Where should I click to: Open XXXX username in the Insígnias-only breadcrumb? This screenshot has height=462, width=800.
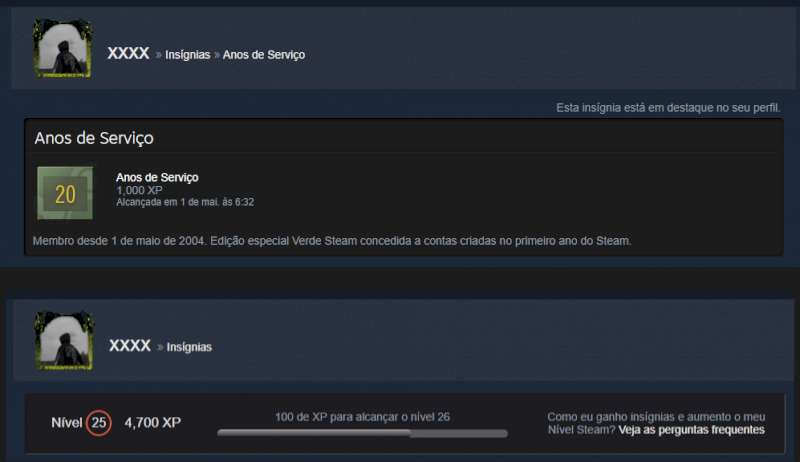click(x=130, y=346)
